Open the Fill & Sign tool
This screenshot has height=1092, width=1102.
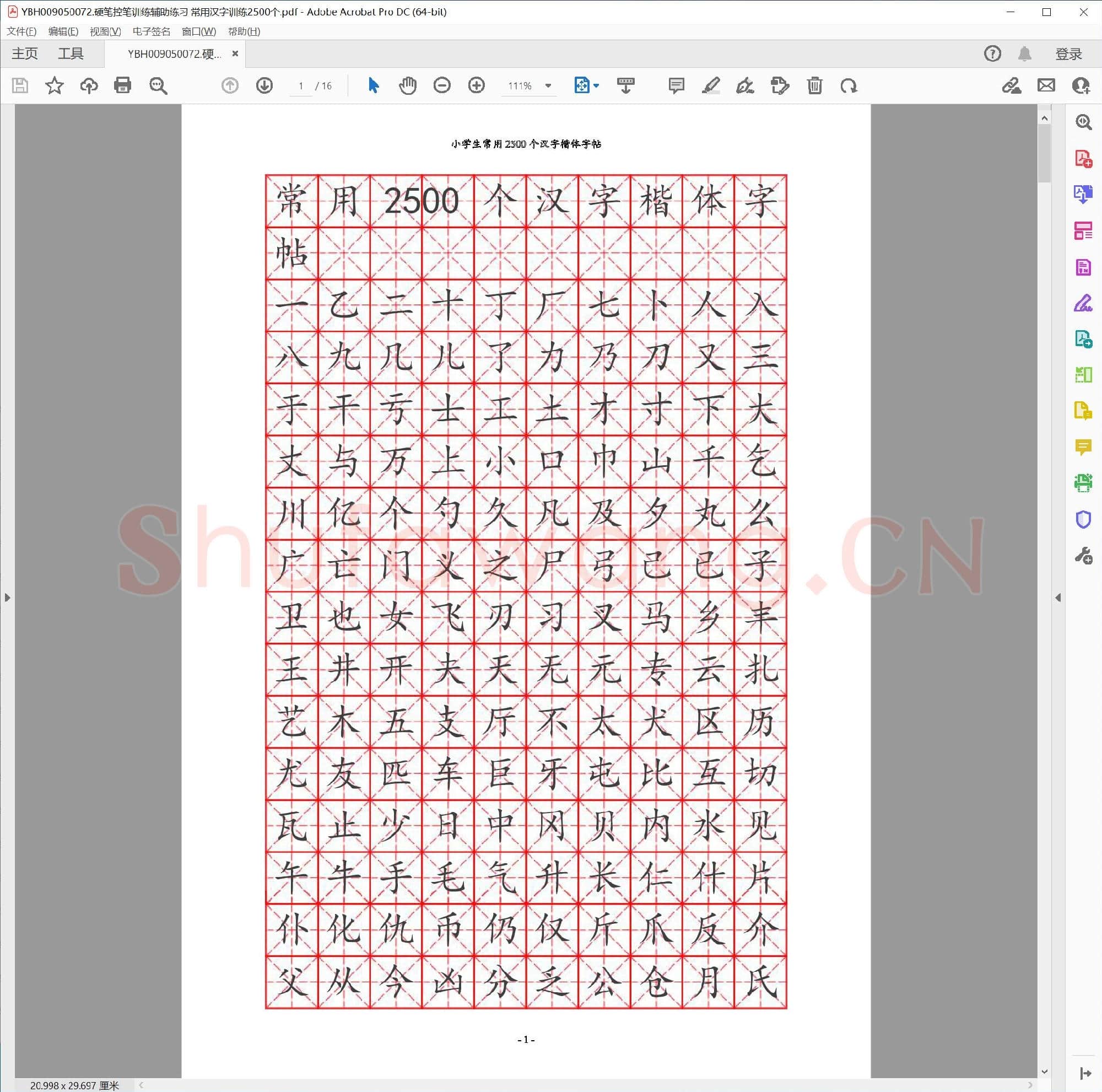click(x=1083, y=304)
